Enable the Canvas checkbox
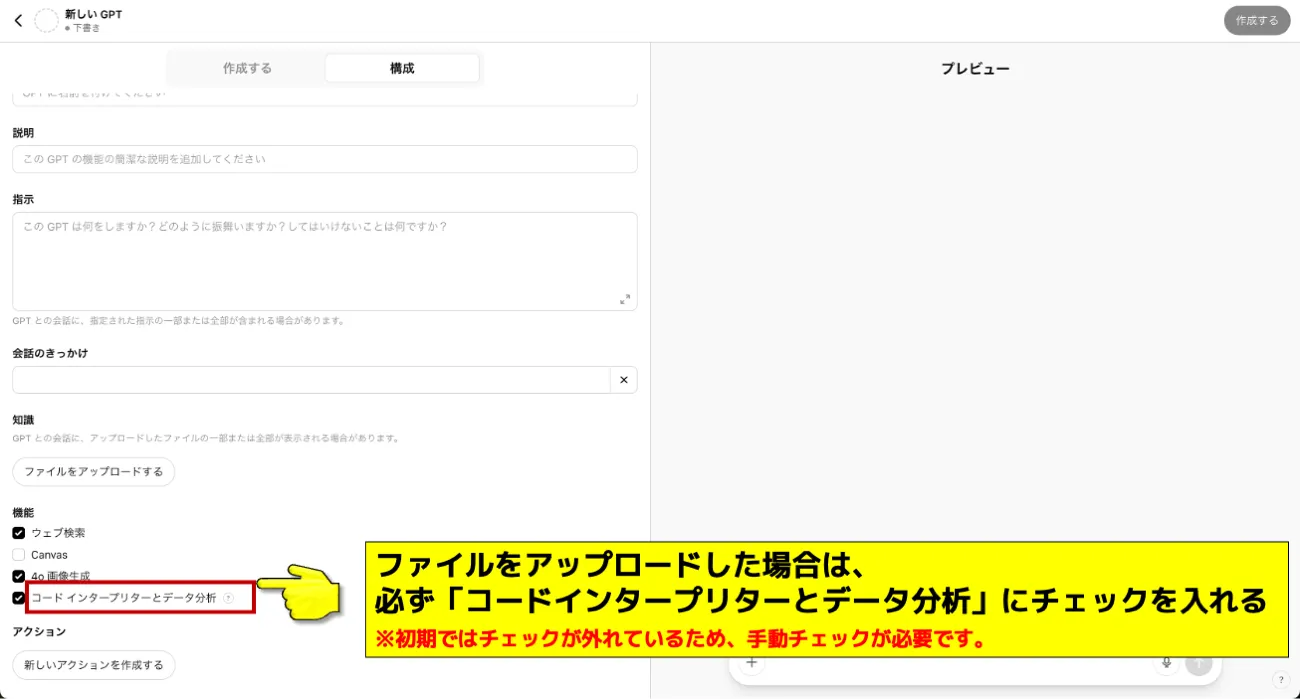This screenshot has width=1300, height=699. tap(17, 554)
